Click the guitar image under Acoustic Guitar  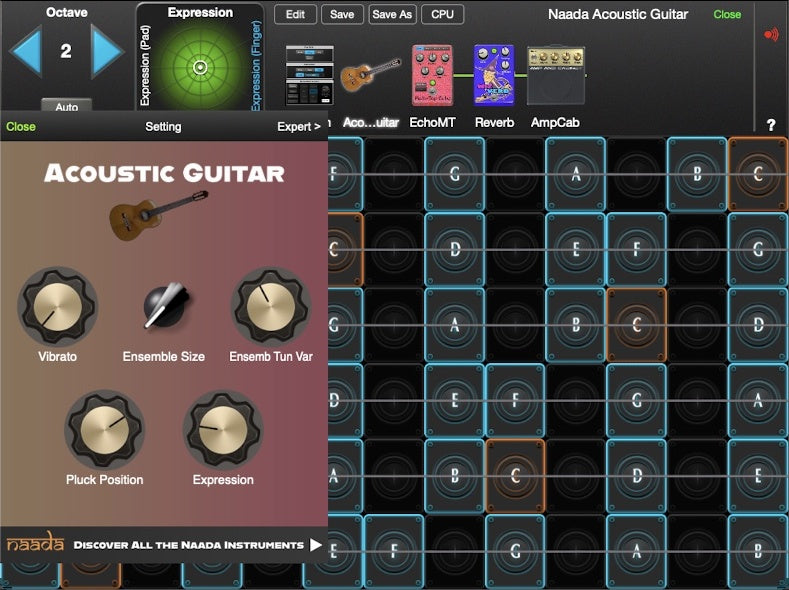(x=159, y=215)
